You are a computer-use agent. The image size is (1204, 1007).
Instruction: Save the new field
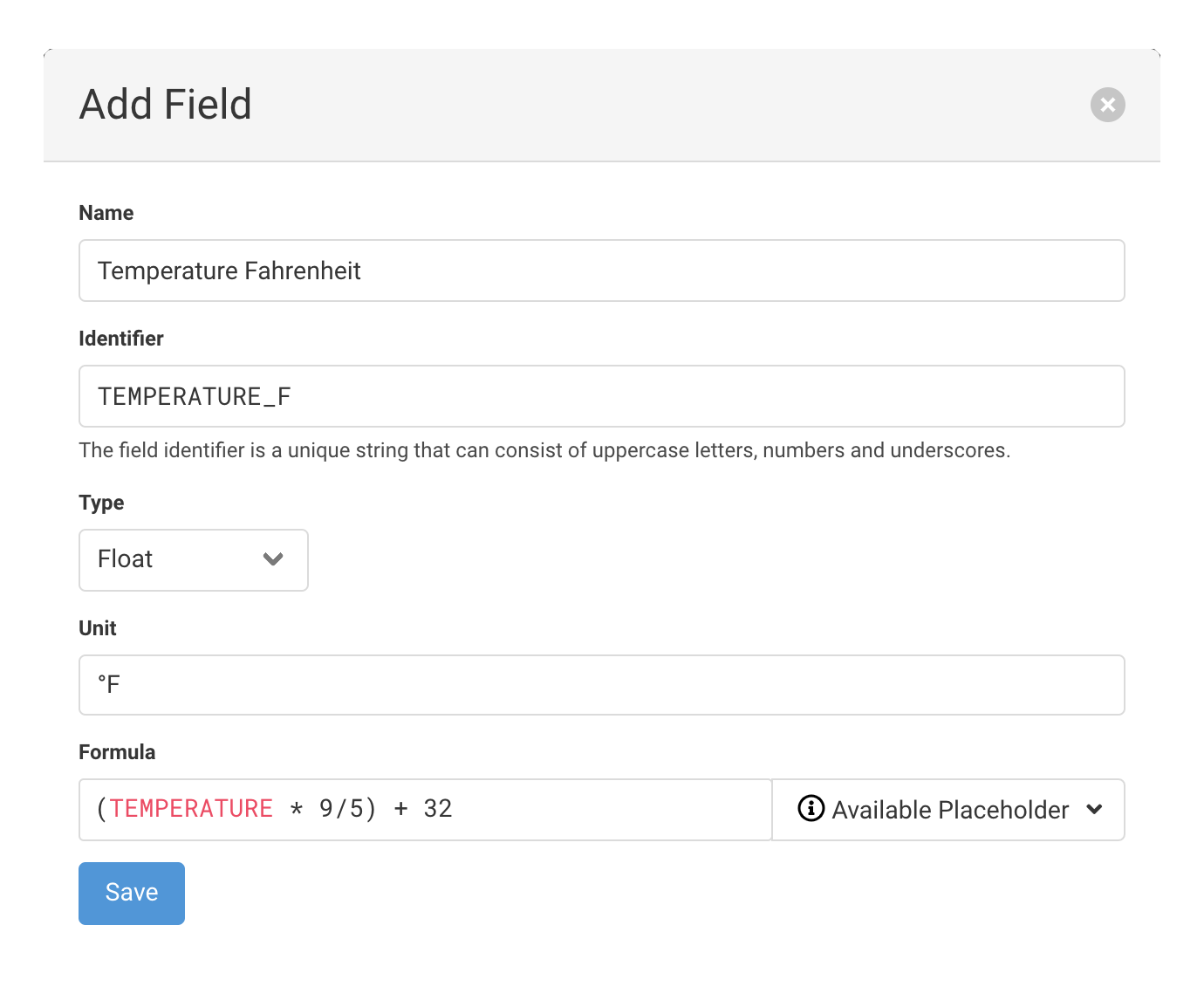click(132, 894)
